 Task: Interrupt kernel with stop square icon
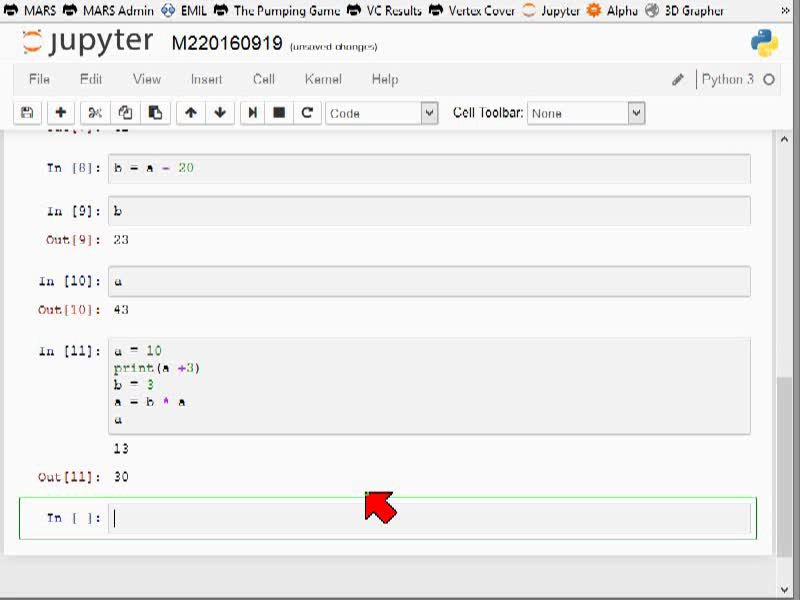279,113
